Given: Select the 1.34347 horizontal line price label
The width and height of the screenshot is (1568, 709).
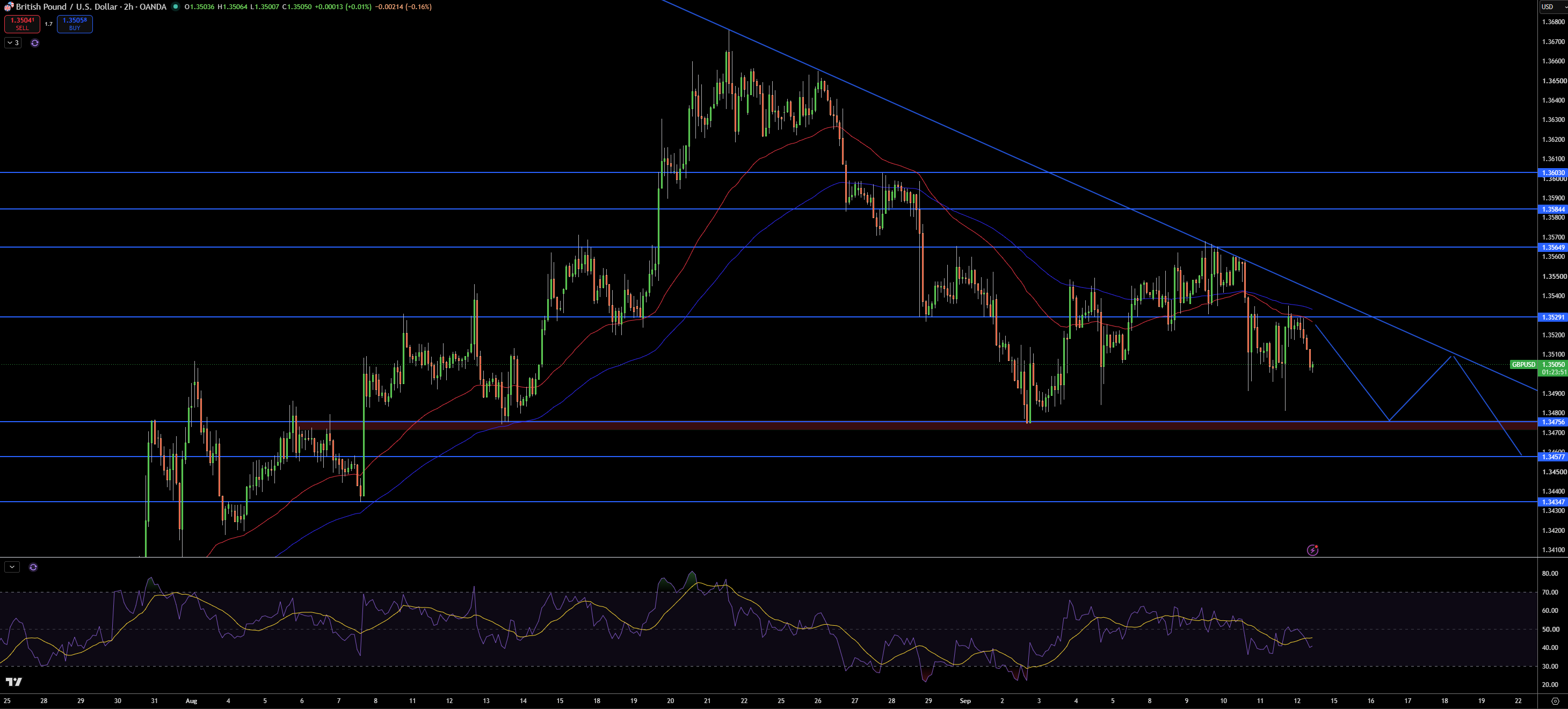Looking at the screenshot, I should click(1552, 503).
